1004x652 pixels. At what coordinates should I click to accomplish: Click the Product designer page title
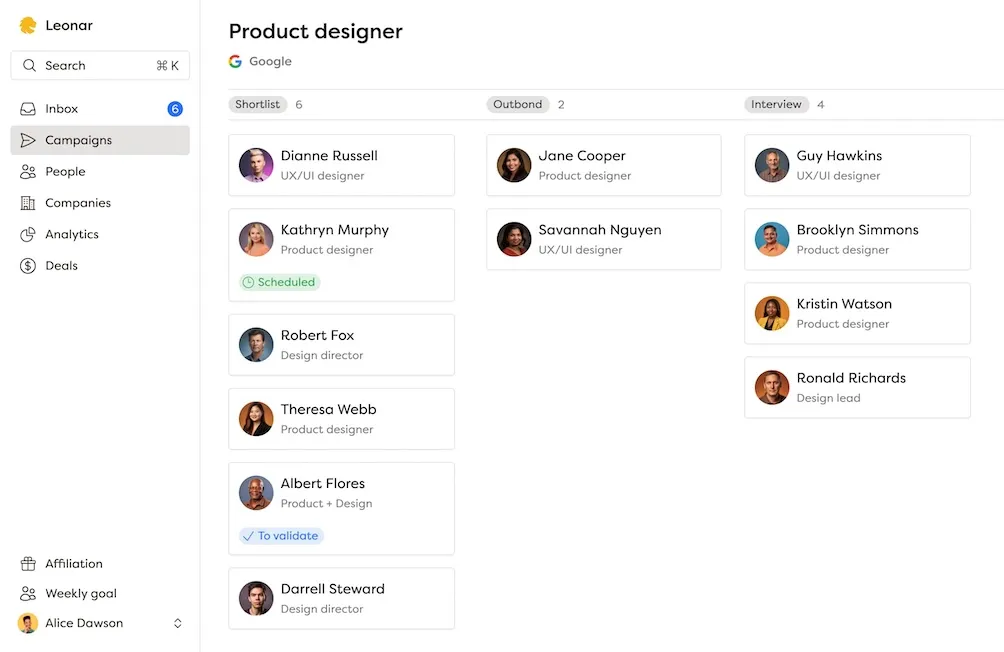coord(315,31)
